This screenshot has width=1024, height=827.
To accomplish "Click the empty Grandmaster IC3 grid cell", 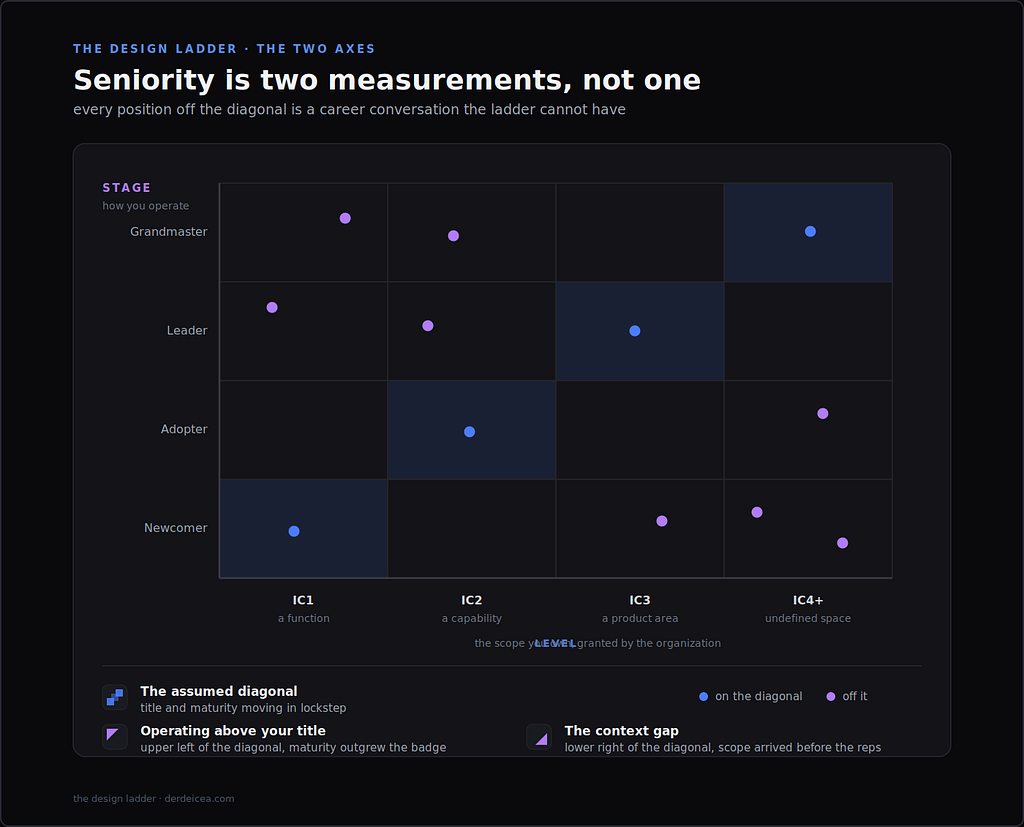I will [639, 233].
